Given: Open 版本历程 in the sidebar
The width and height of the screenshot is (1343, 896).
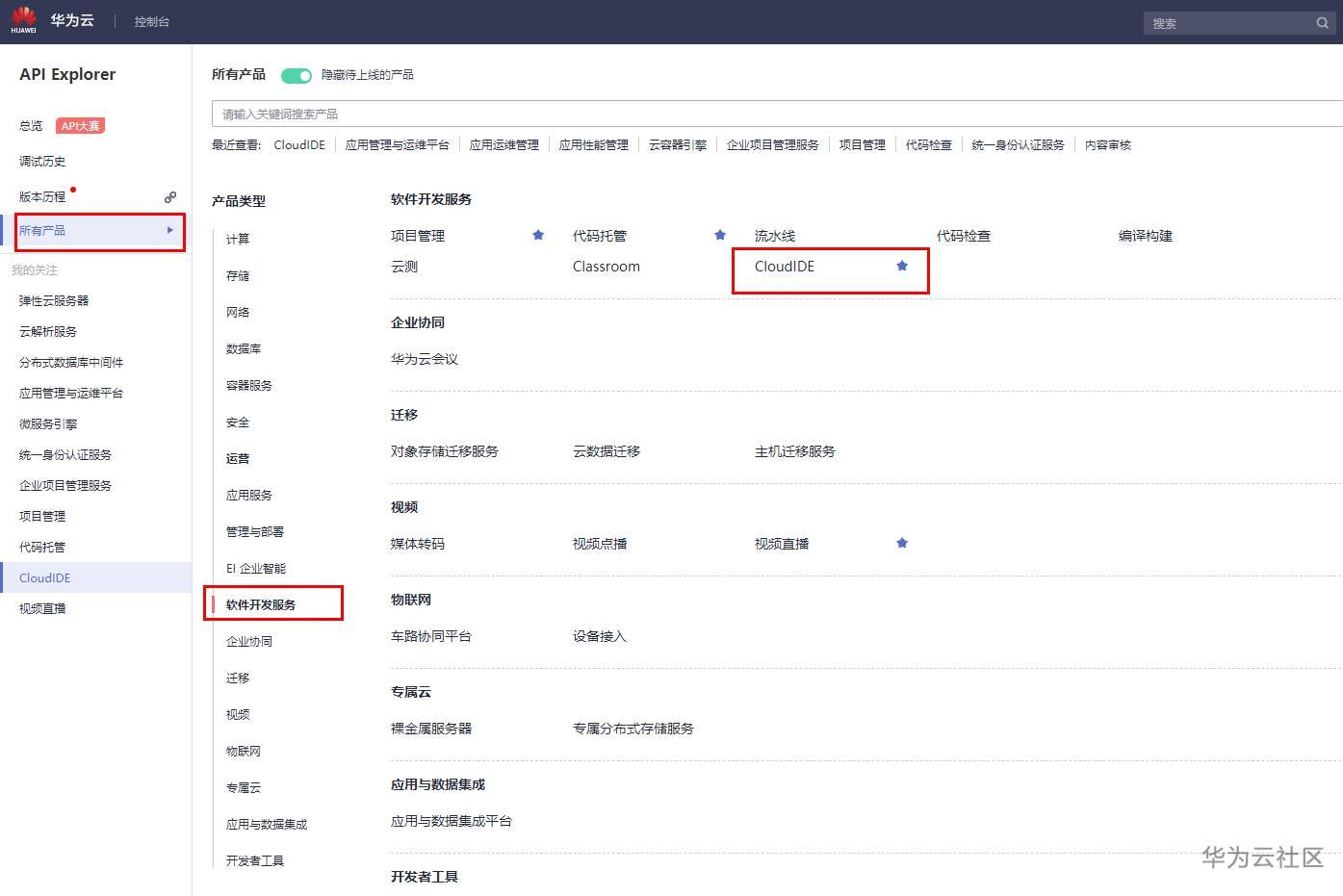Looking at the screenshot, I should point(42,196).
